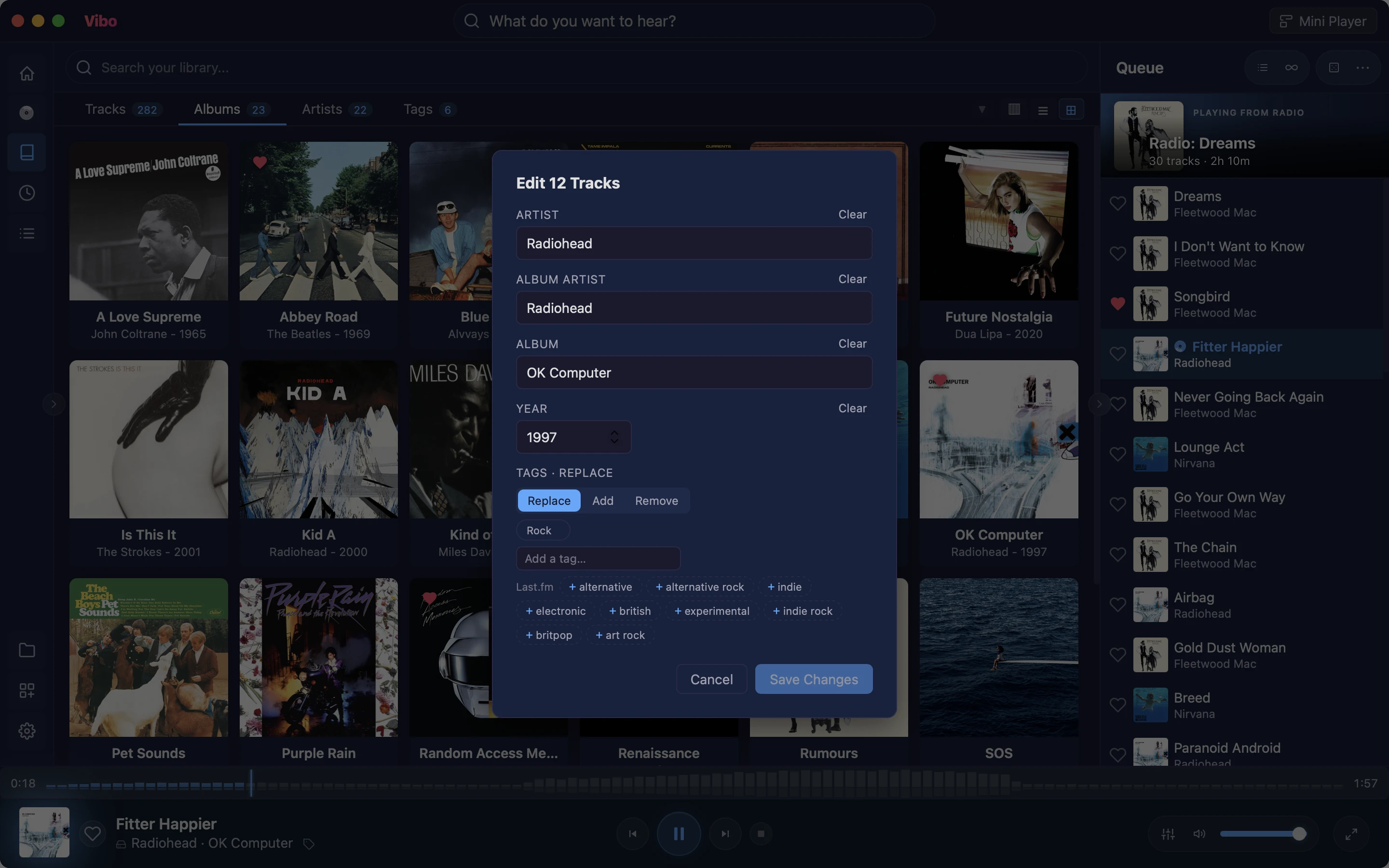Switch to the Tracks tab

click(123, 109)
